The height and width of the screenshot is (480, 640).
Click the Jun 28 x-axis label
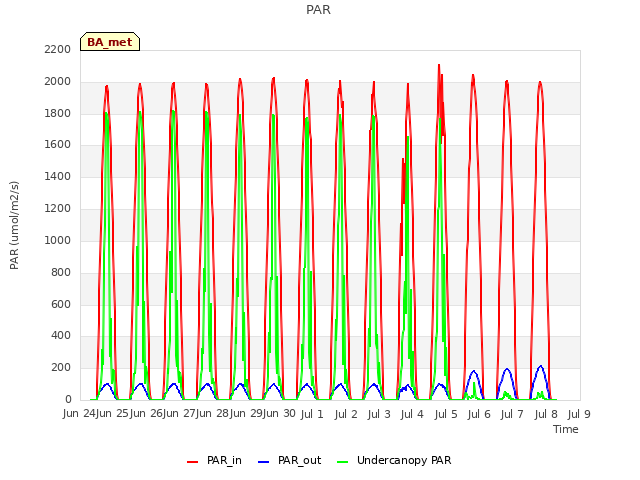pos(212,413)
